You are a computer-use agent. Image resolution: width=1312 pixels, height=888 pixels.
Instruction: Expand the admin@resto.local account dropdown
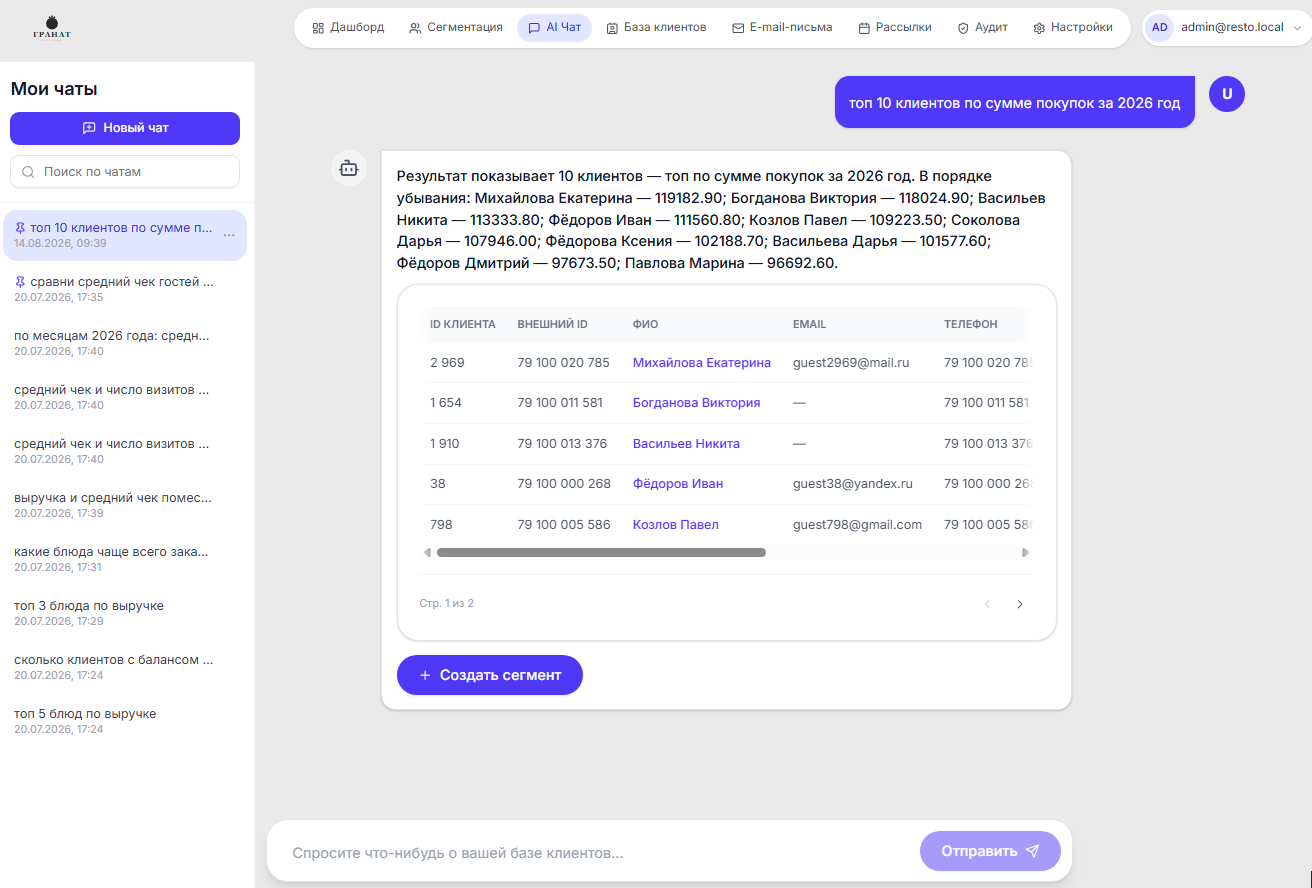[x=1297, y=28]
